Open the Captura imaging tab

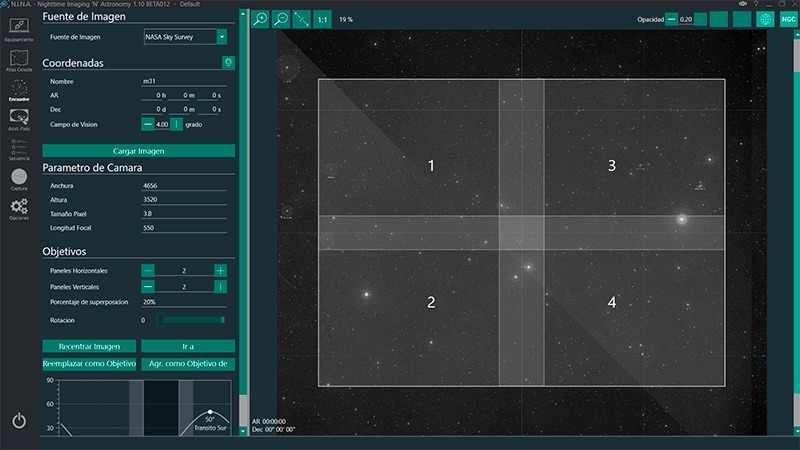pos(19,180)
